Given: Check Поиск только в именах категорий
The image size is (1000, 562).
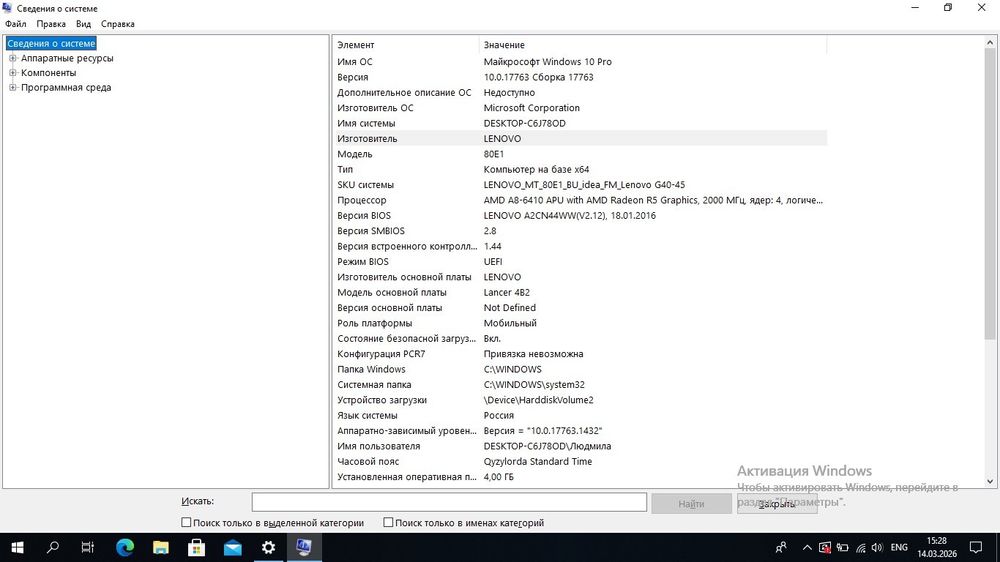Looking at the screenshot, I should click(x=388, y=522).
